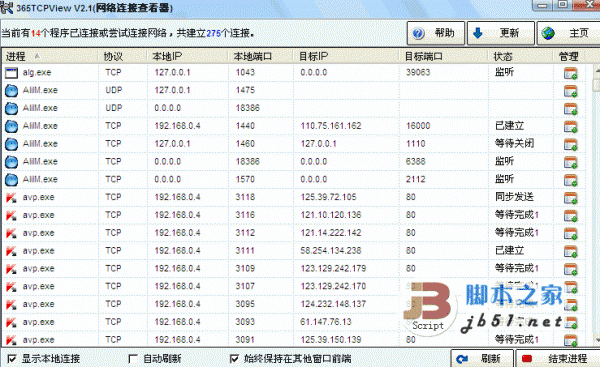
Task: Click the alg.exe process icon
Action: click(11, 73)
